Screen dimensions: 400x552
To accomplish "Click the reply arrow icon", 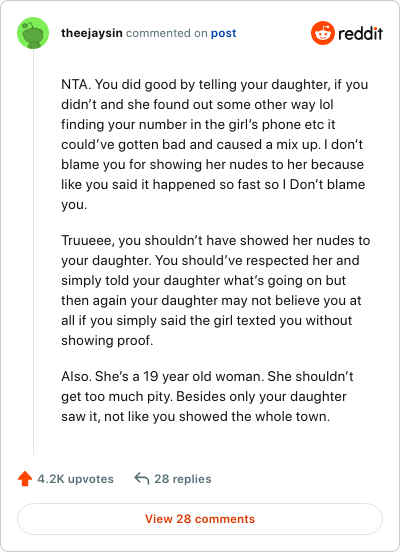I will click(142, 478).
